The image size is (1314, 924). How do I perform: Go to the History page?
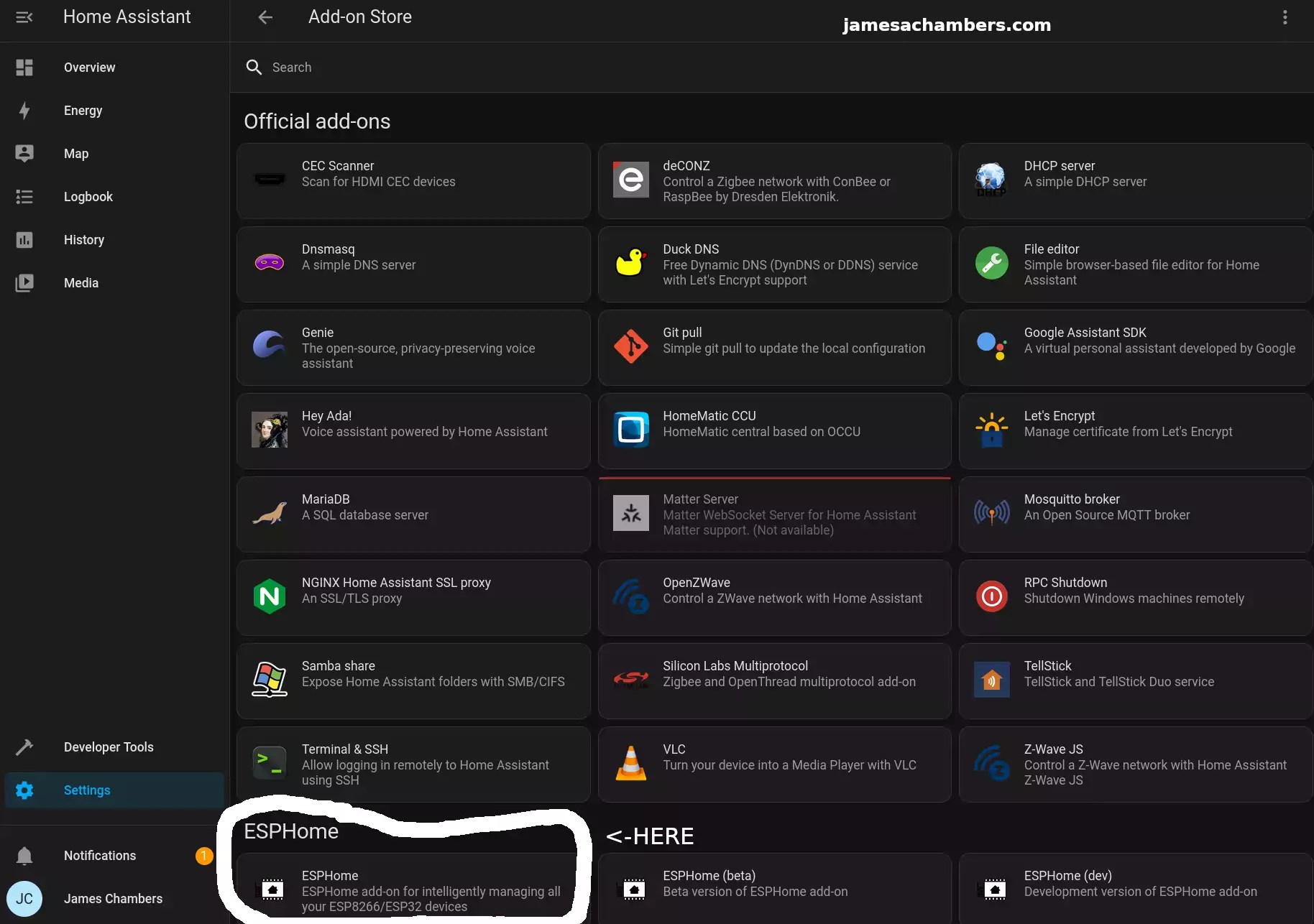[x=84, y=240]
